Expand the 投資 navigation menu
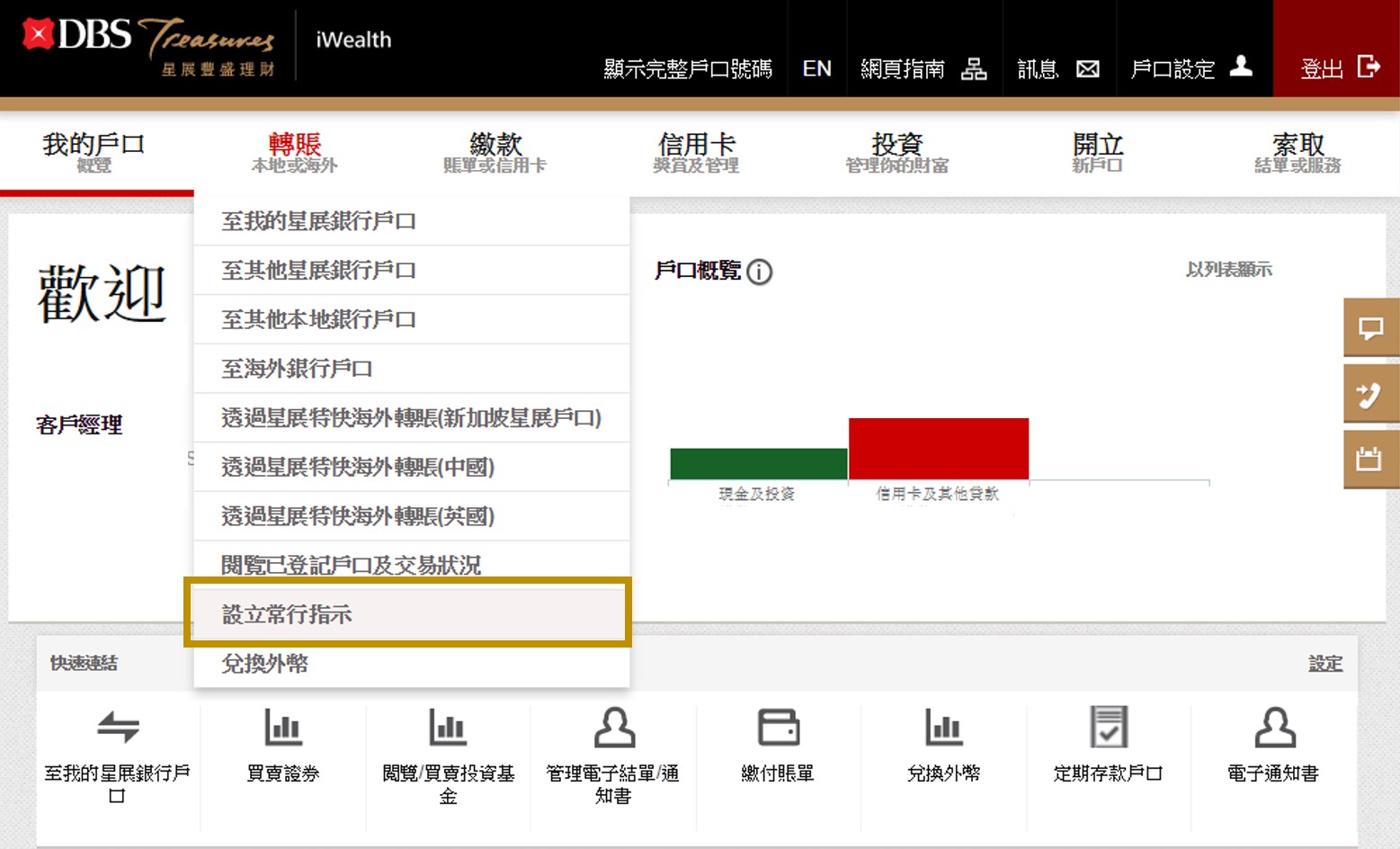 coord(896,152)
